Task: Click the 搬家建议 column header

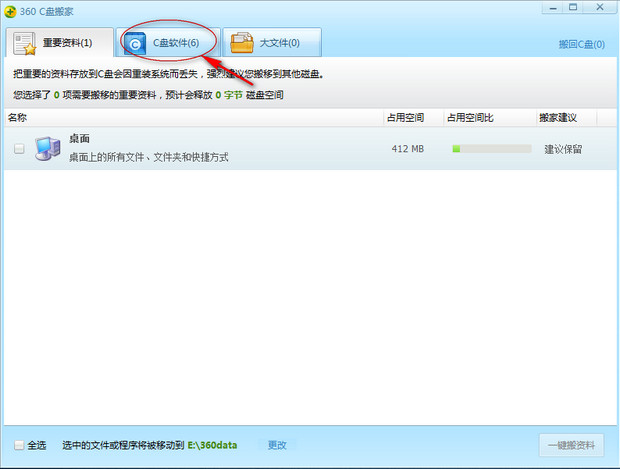Action: coord(566,117)
